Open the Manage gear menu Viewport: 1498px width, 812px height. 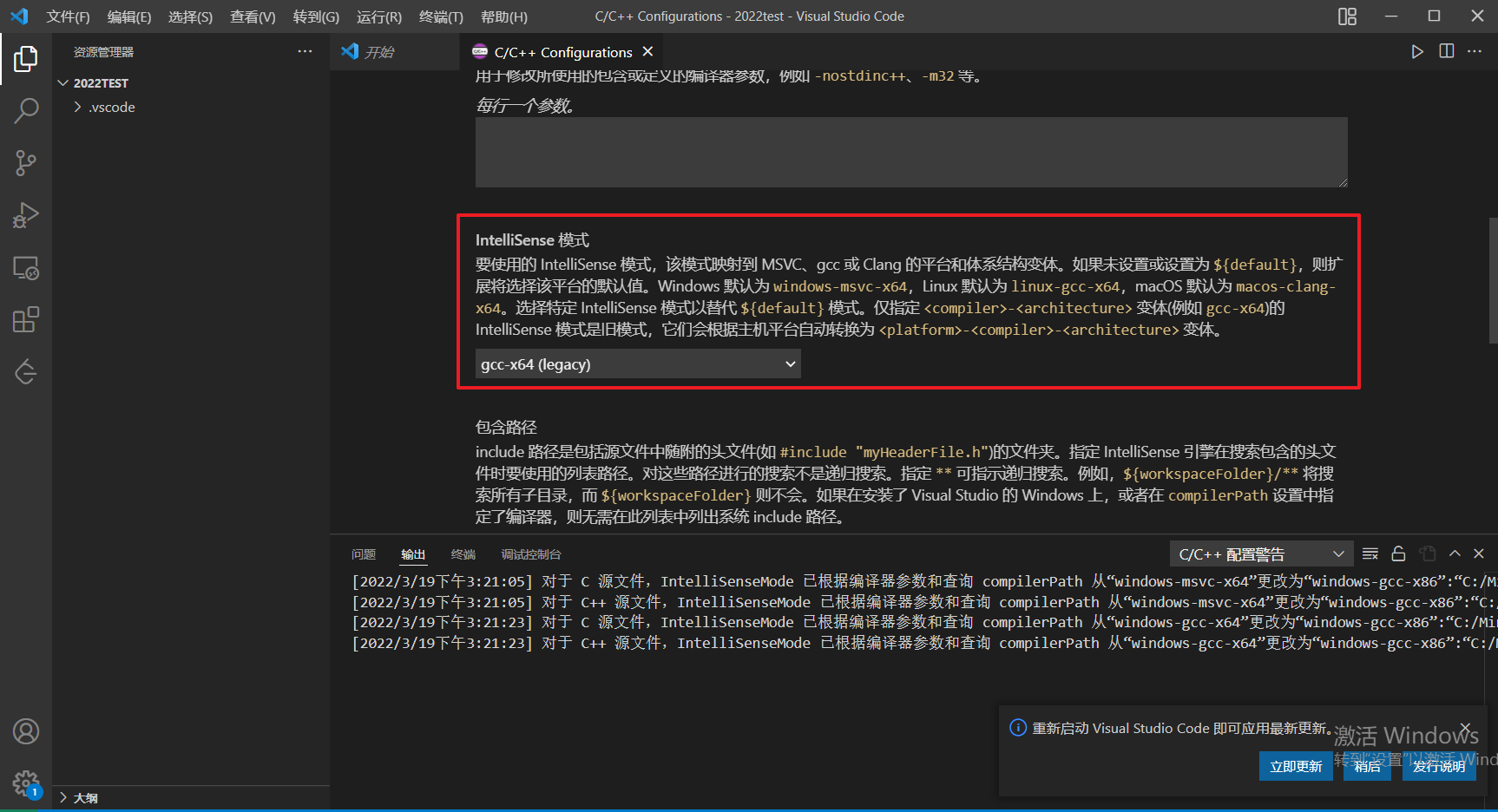(x=26, y=784)
